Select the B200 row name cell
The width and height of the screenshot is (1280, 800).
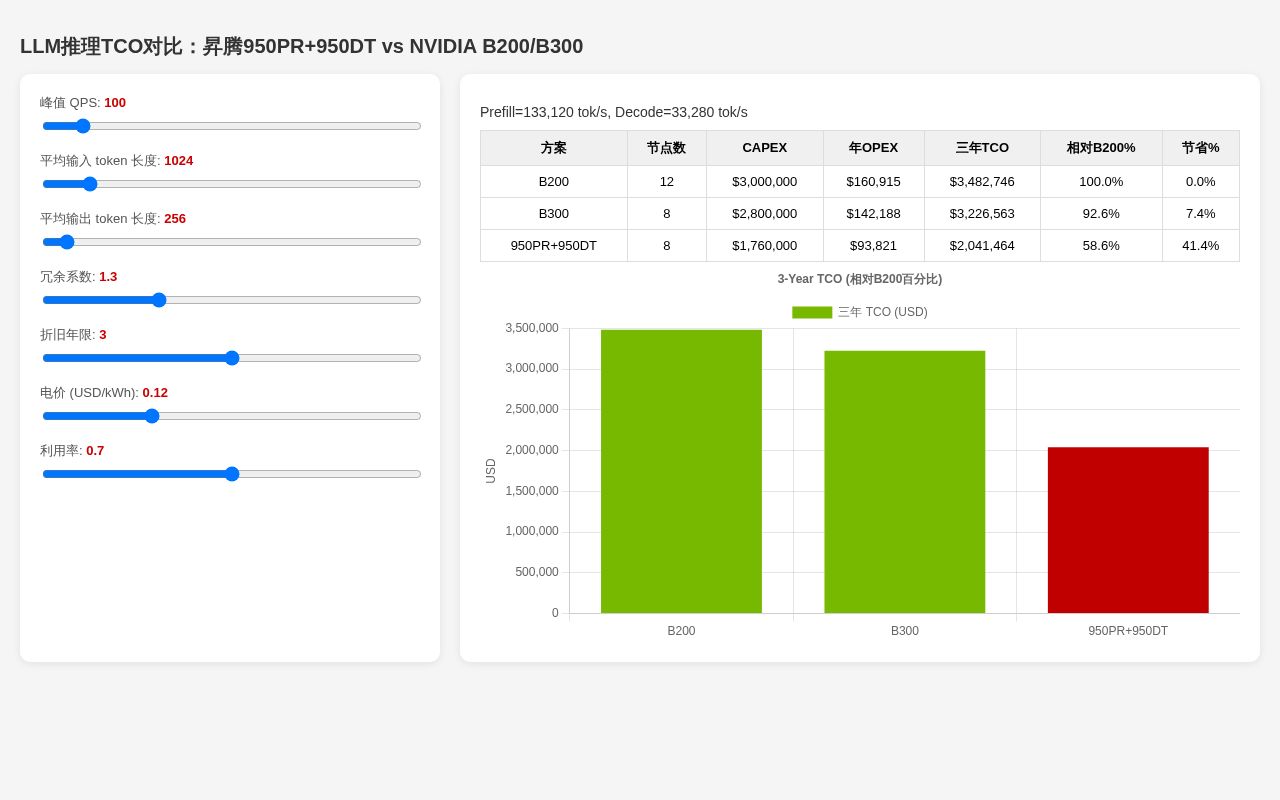pos(554,182)
